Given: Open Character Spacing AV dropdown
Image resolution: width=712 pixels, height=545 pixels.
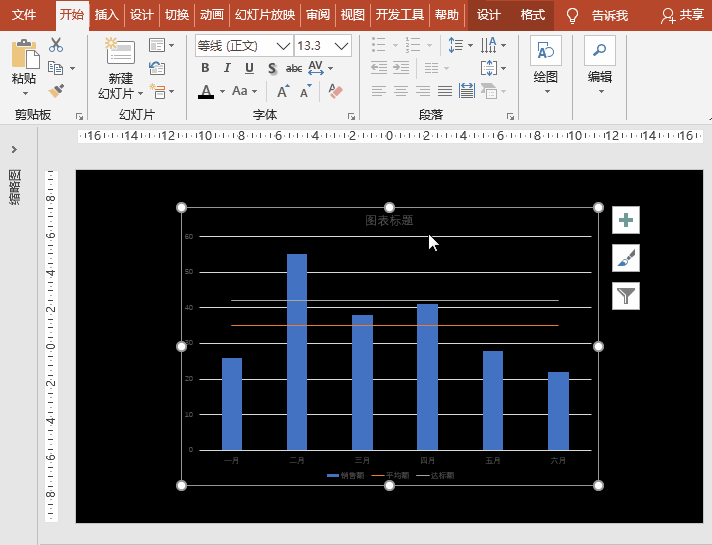Looking at the screenshot, I should tap(320, 68).
